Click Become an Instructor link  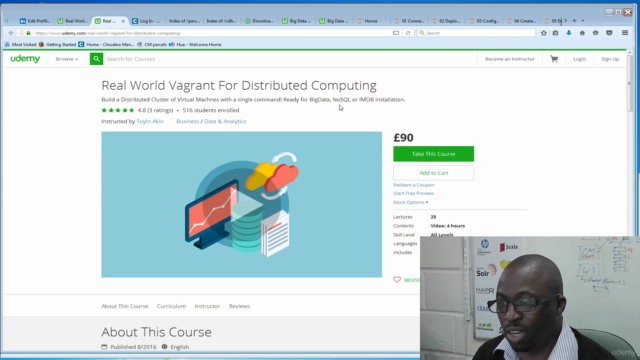coord(509,59)
